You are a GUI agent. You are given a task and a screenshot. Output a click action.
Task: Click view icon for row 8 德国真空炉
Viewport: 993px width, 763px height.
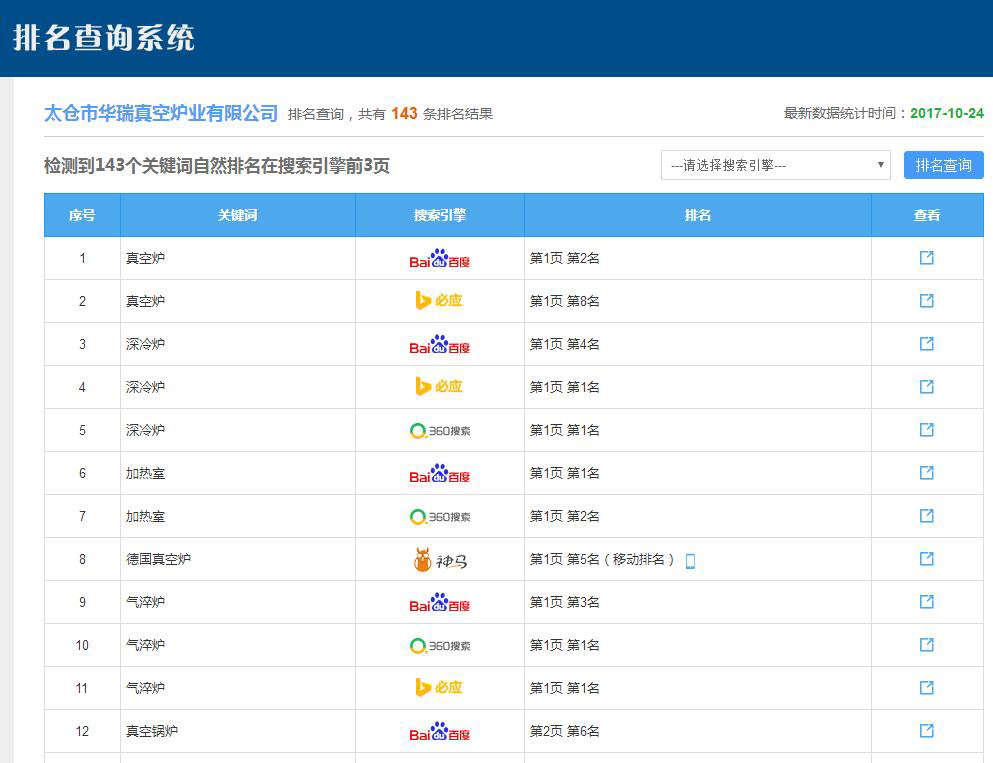coord(926,559)
